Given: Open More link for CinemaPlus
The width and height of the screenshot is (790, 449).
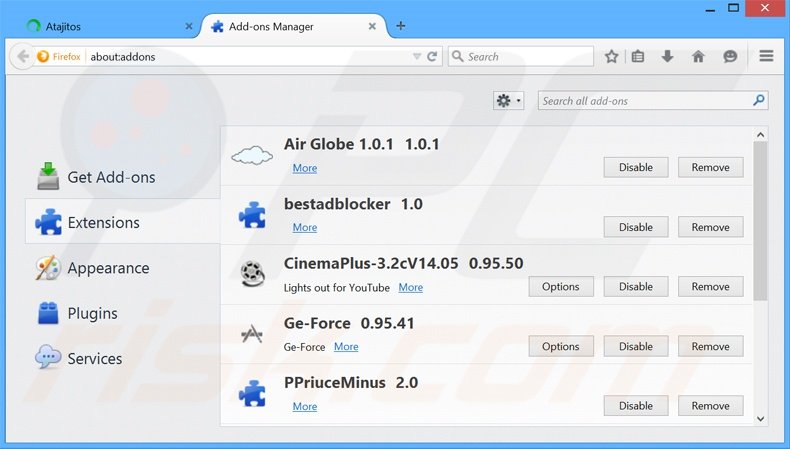Looking at the screenshot, I should pos(411,287).
